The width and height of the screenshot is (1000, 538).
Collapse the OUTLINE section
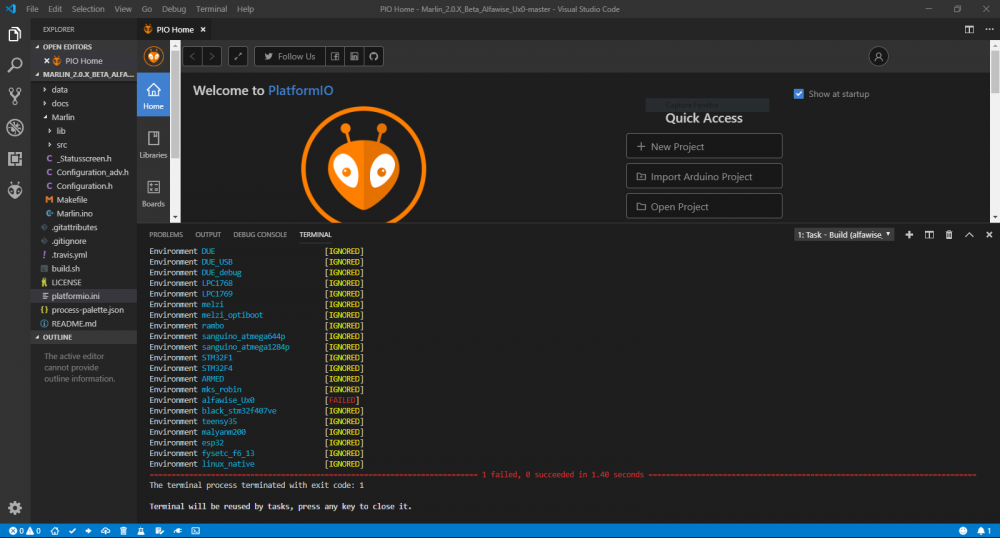(x=84, y=337)
